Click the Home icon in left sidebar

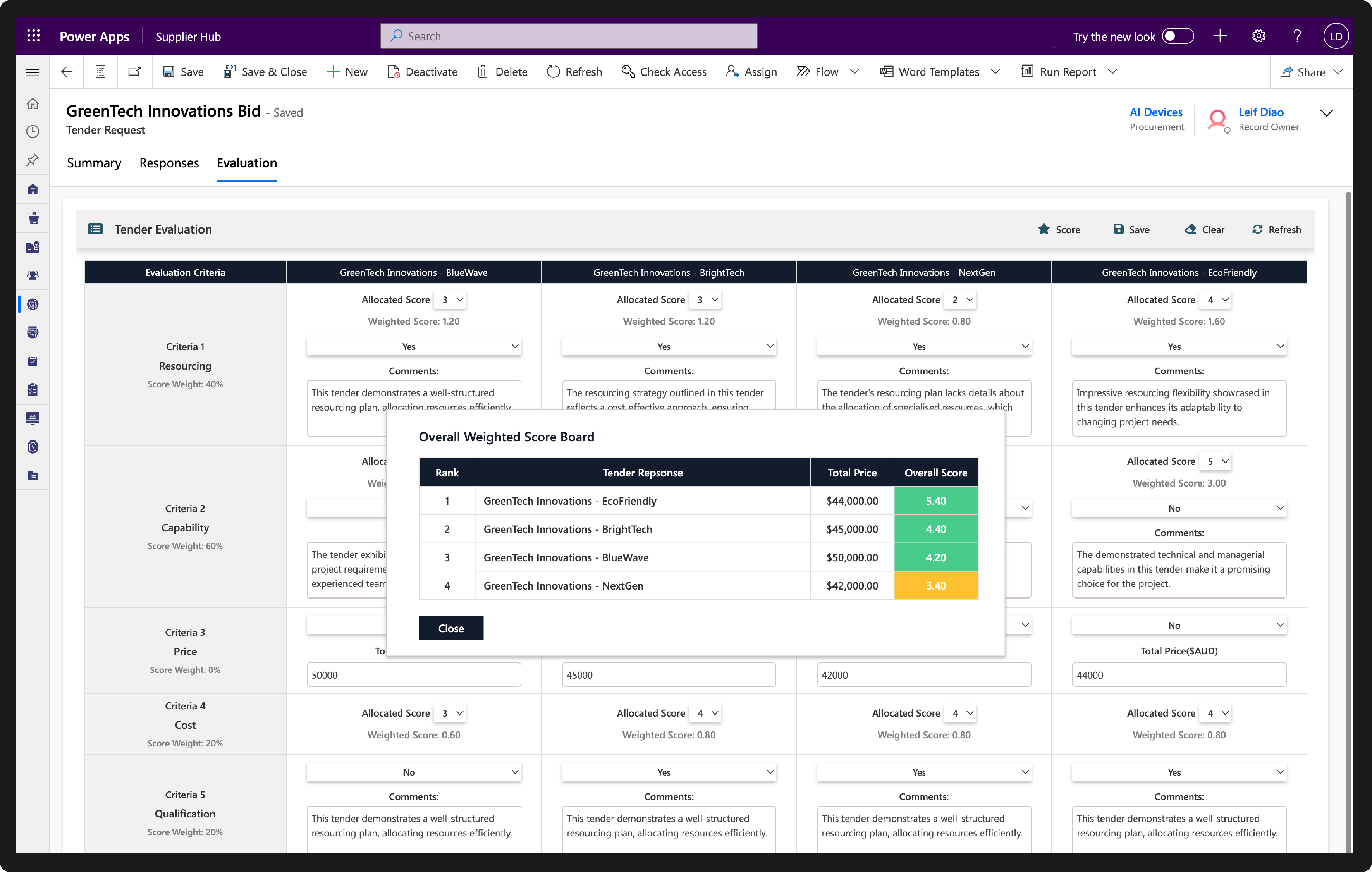[x=33, y=103]
